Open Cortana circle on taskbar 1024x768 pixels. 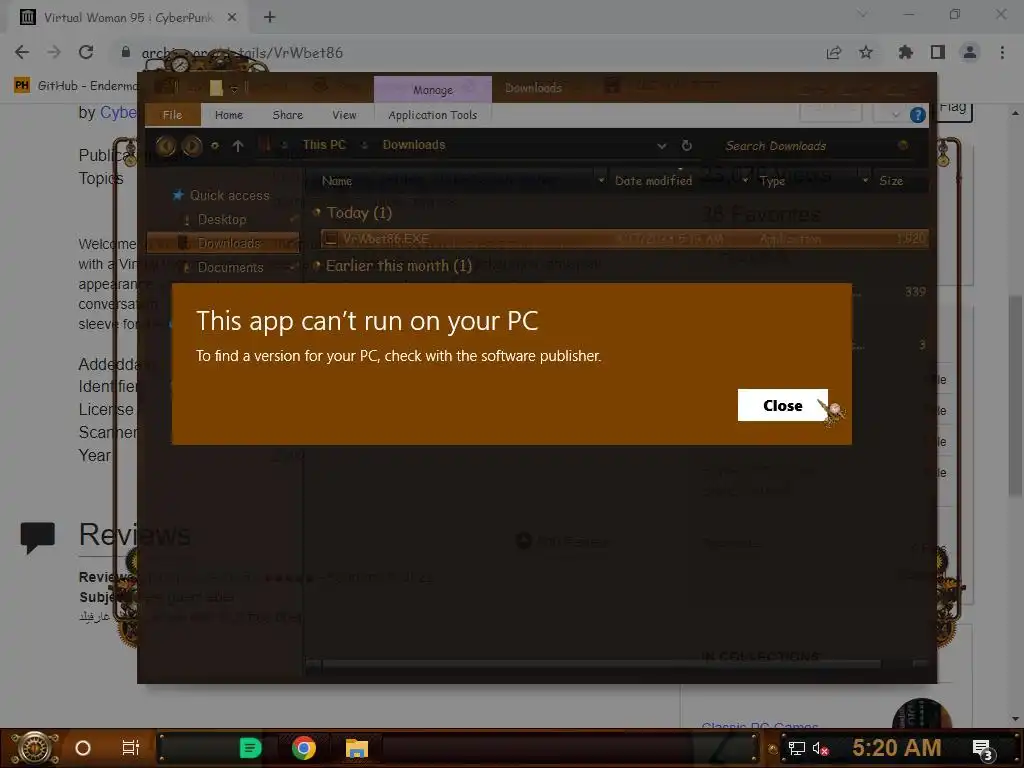coord(83,748)
